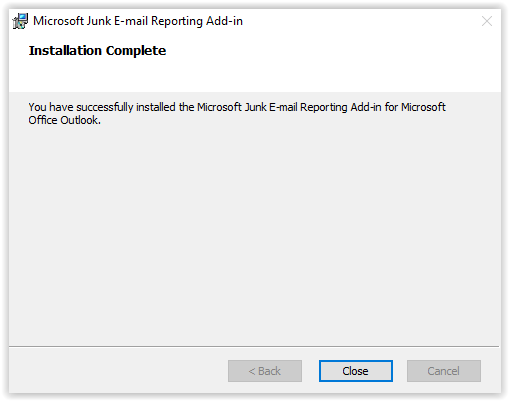This screenshot has height=401, width=509.
Task: Click the empty title bar space before the X
Action: (x=360, y=21)
